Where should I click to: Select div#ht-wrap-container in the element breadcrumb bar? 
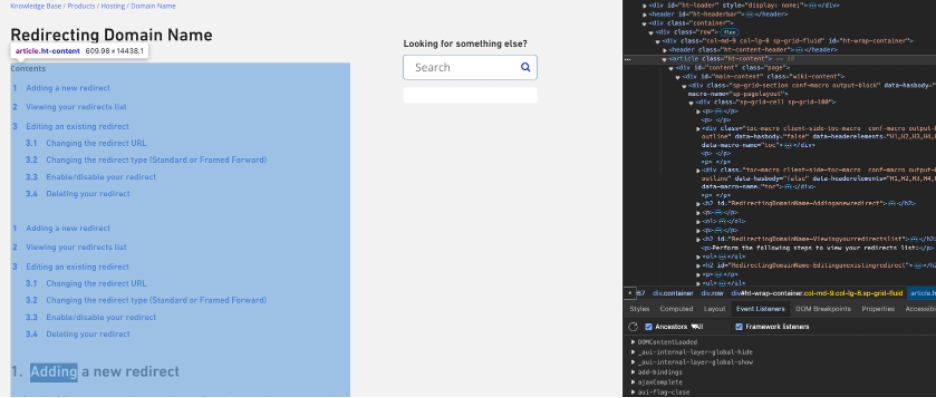pyautogui.click(x=817, y=293)
